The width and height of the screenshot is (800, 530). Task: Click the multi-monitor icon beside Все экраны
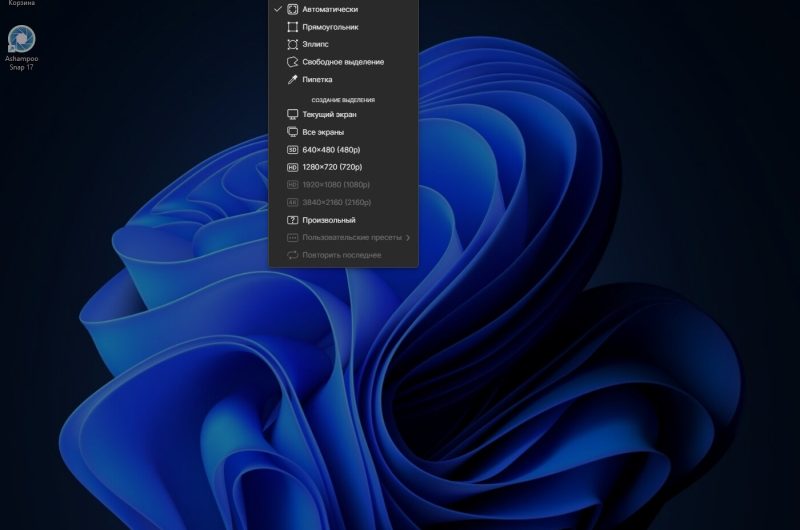tap(292, 132)
